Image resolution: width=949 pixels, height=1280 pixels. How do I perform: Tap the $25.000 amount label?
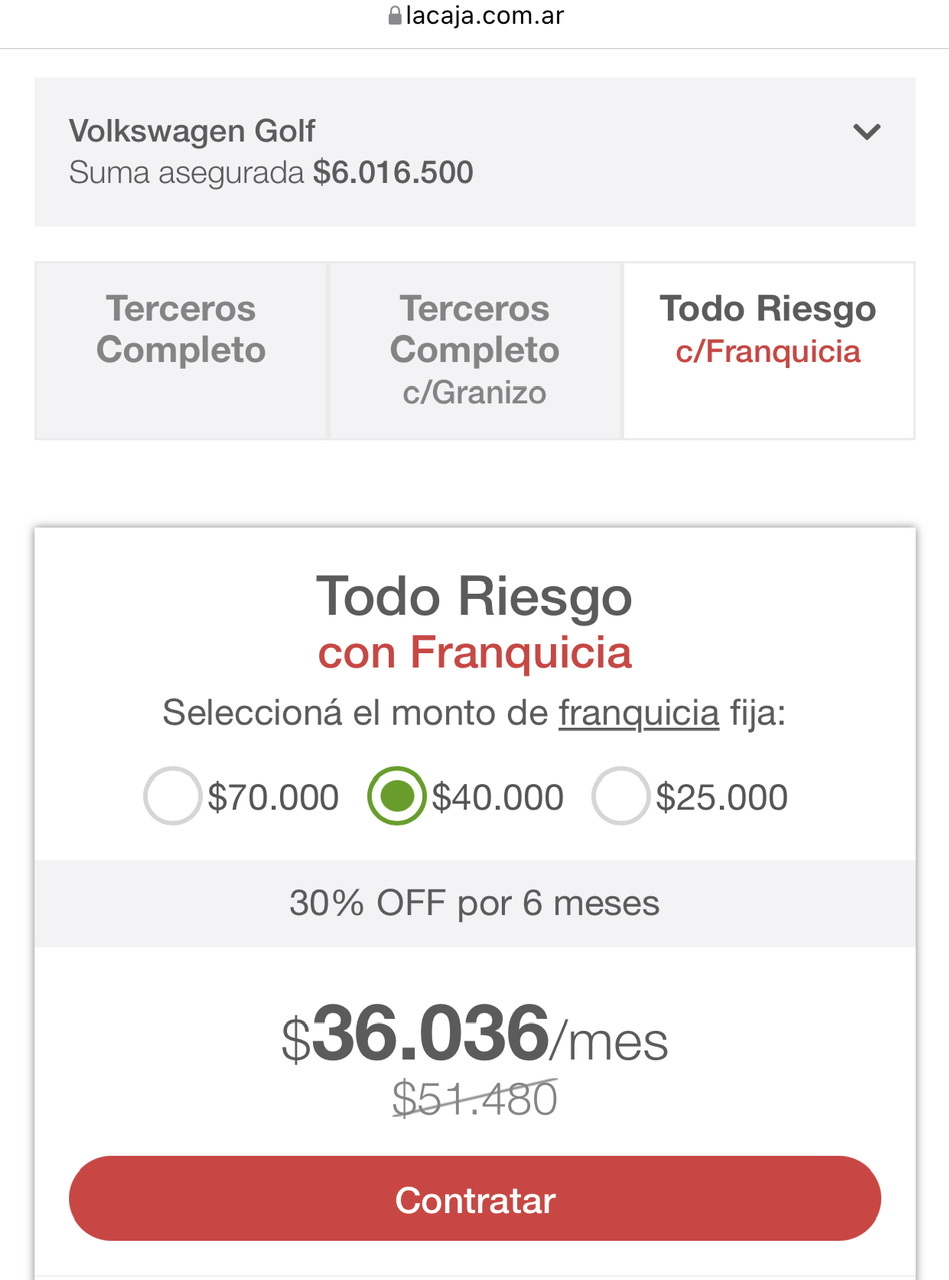722,798
